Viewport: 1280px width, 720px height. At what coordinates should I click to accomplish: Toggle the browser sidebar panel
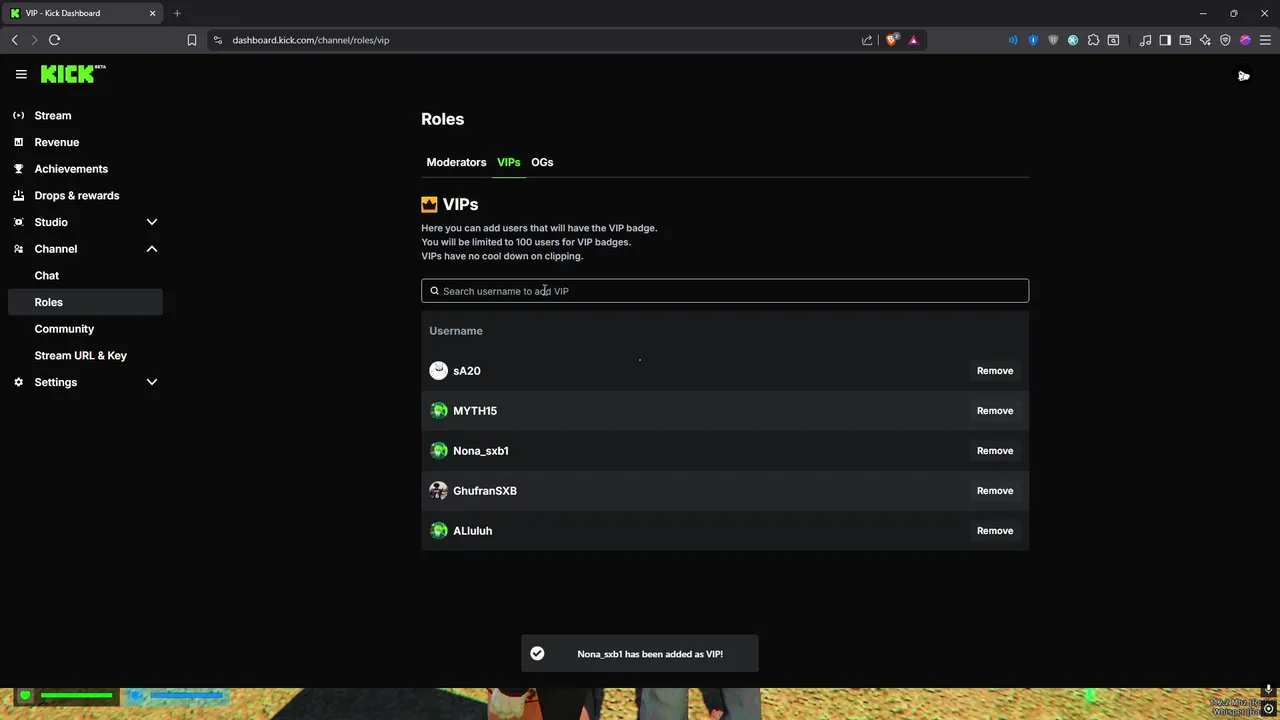point(1165,40)
